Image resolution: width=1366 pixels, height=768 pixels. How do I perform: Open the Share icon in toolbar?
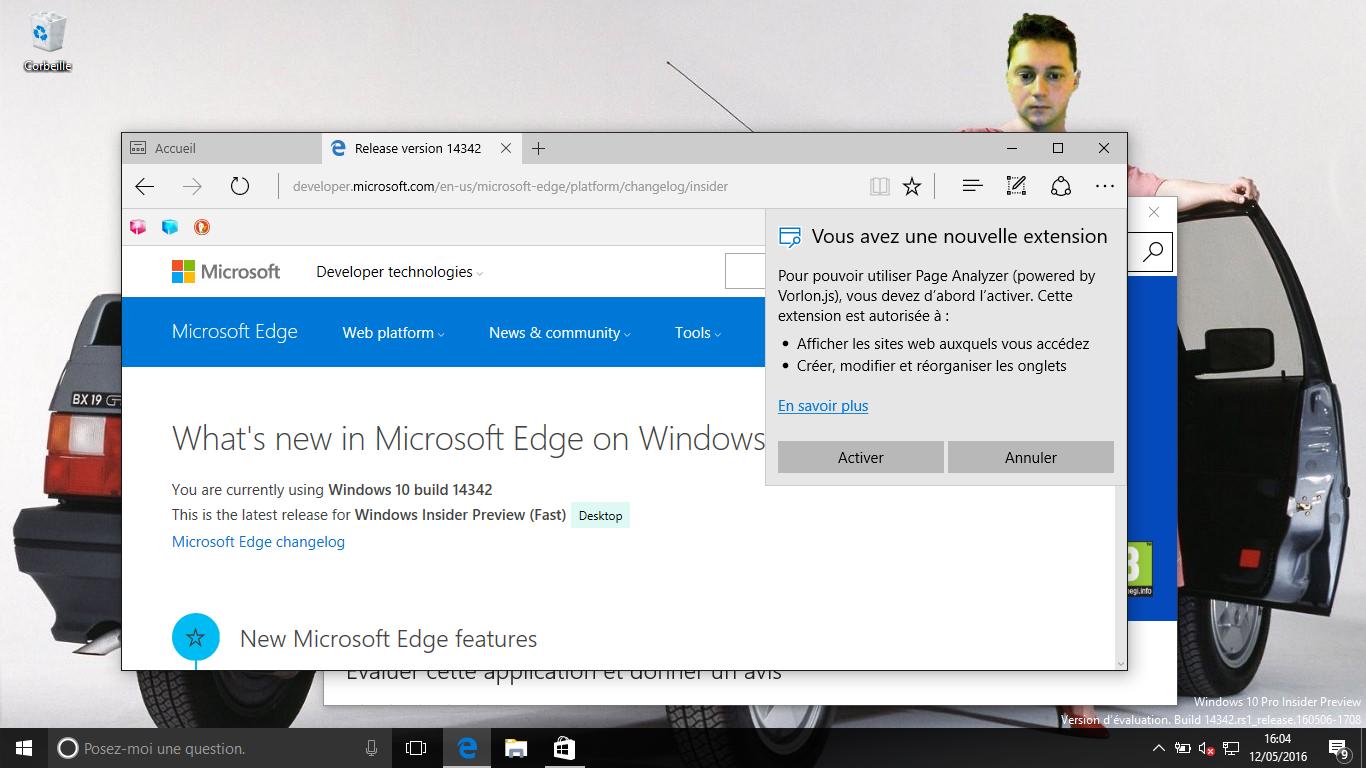pyautogui.click(x=1060, y=186)
